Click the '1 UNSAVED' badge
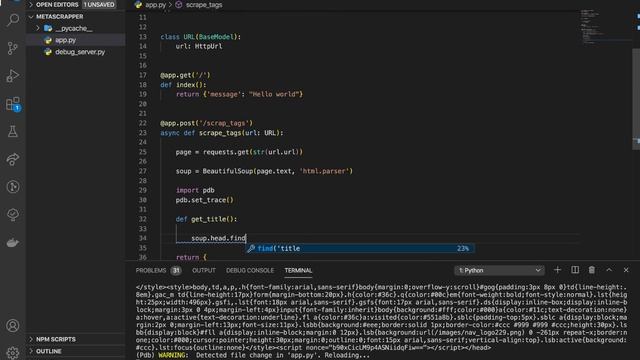This screenshot has height=360, width=640. coord(99,4)
